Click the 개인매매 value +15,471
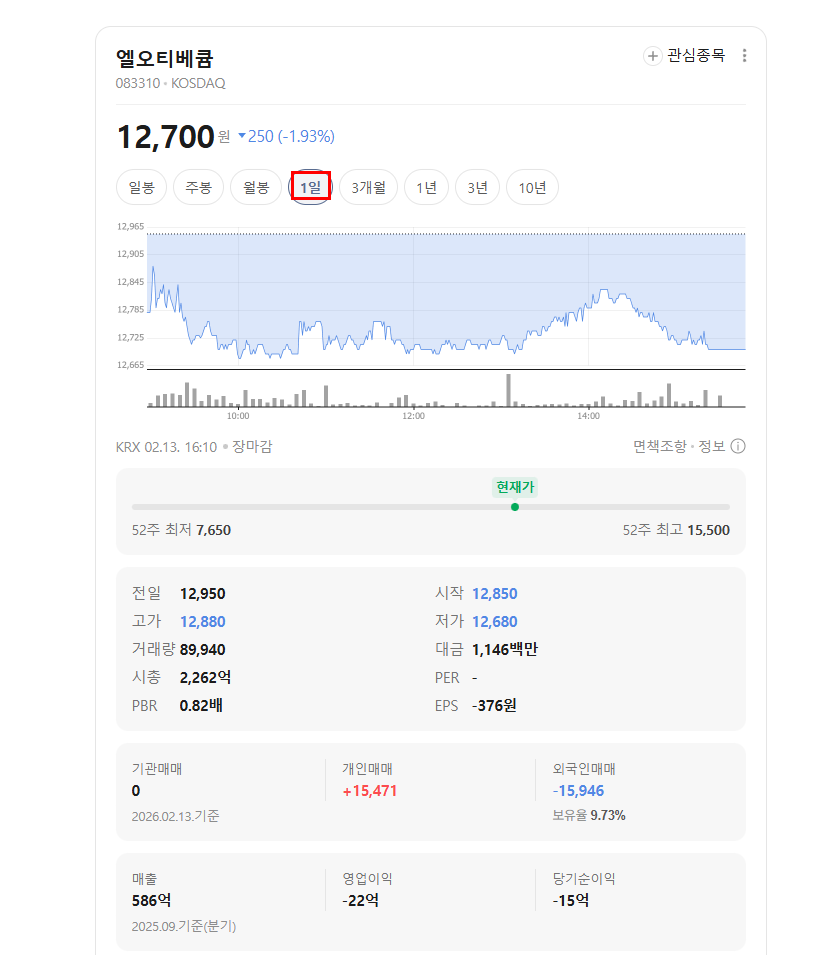 [x=370, y=791]
